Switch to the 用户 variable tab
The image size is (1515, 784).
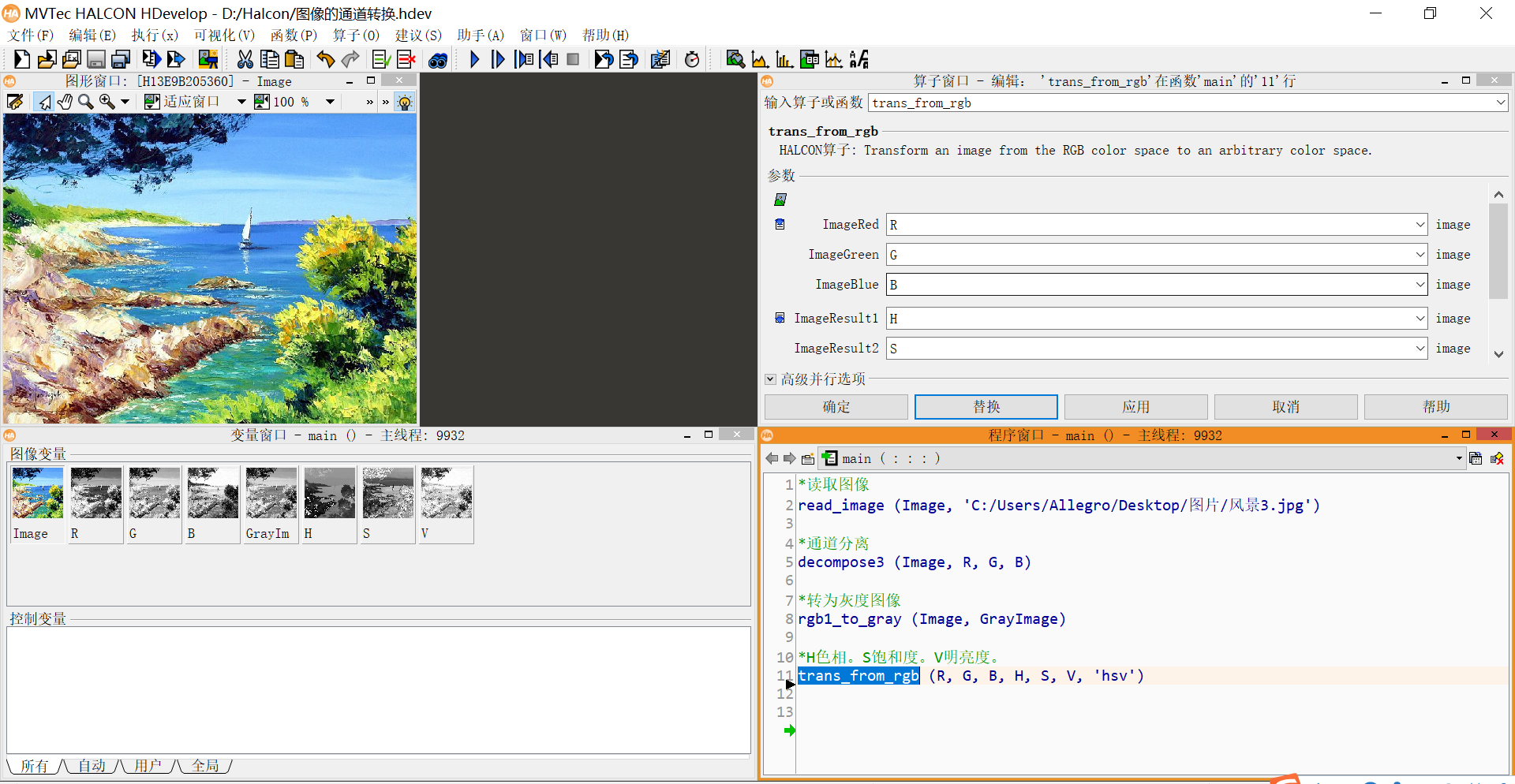(x=148, y=766)
